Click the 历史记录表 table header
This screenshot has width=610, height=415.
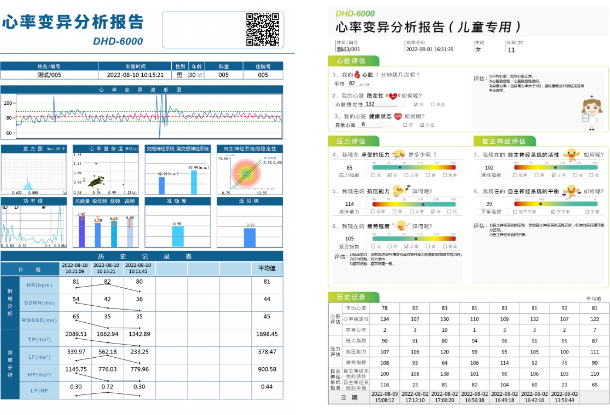[x=144, y=256]
